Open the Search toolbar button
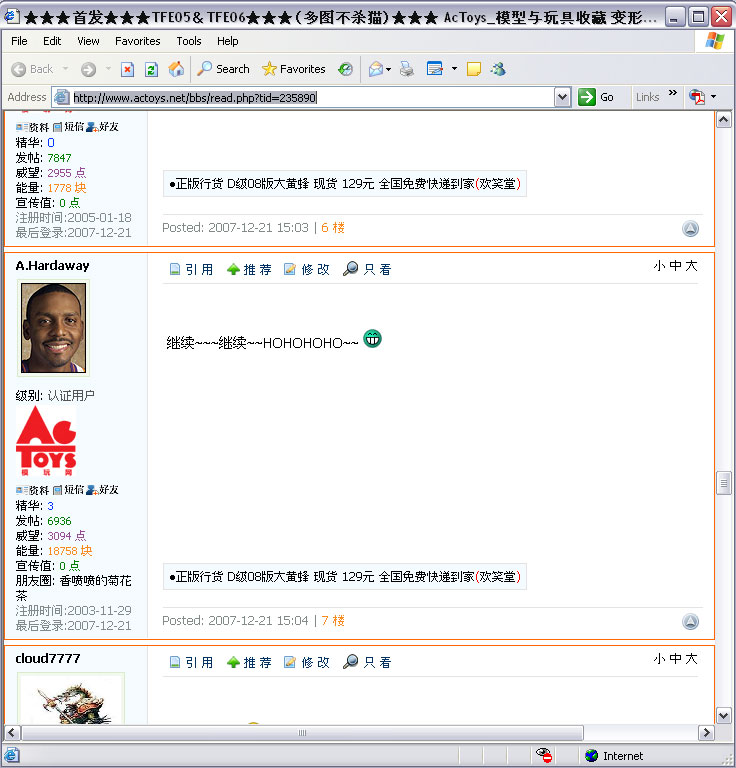The height and width of the screenshot is (768, 736). tap(223, 69)
